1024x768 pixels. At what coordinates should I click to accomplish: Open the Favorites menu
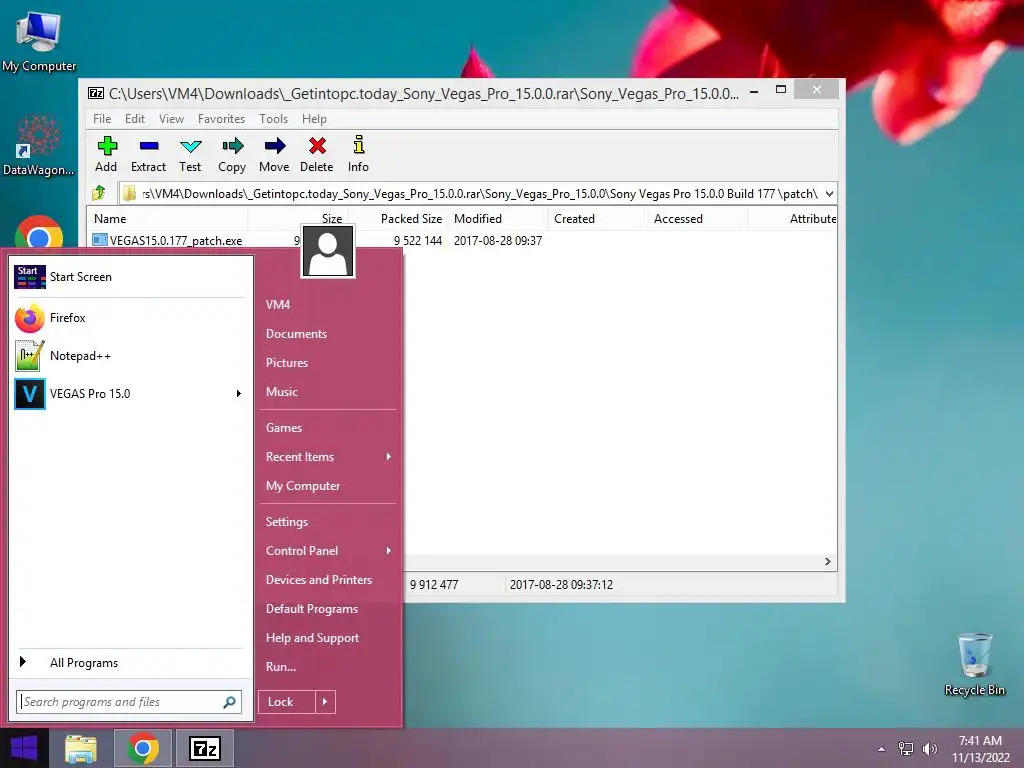click(x=221, y=119)
